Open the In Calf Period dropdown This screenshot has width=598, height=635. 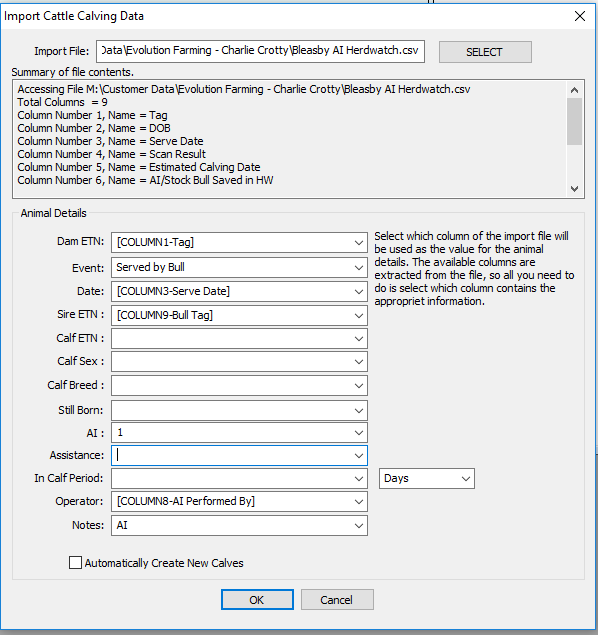(x=239, y=478)
